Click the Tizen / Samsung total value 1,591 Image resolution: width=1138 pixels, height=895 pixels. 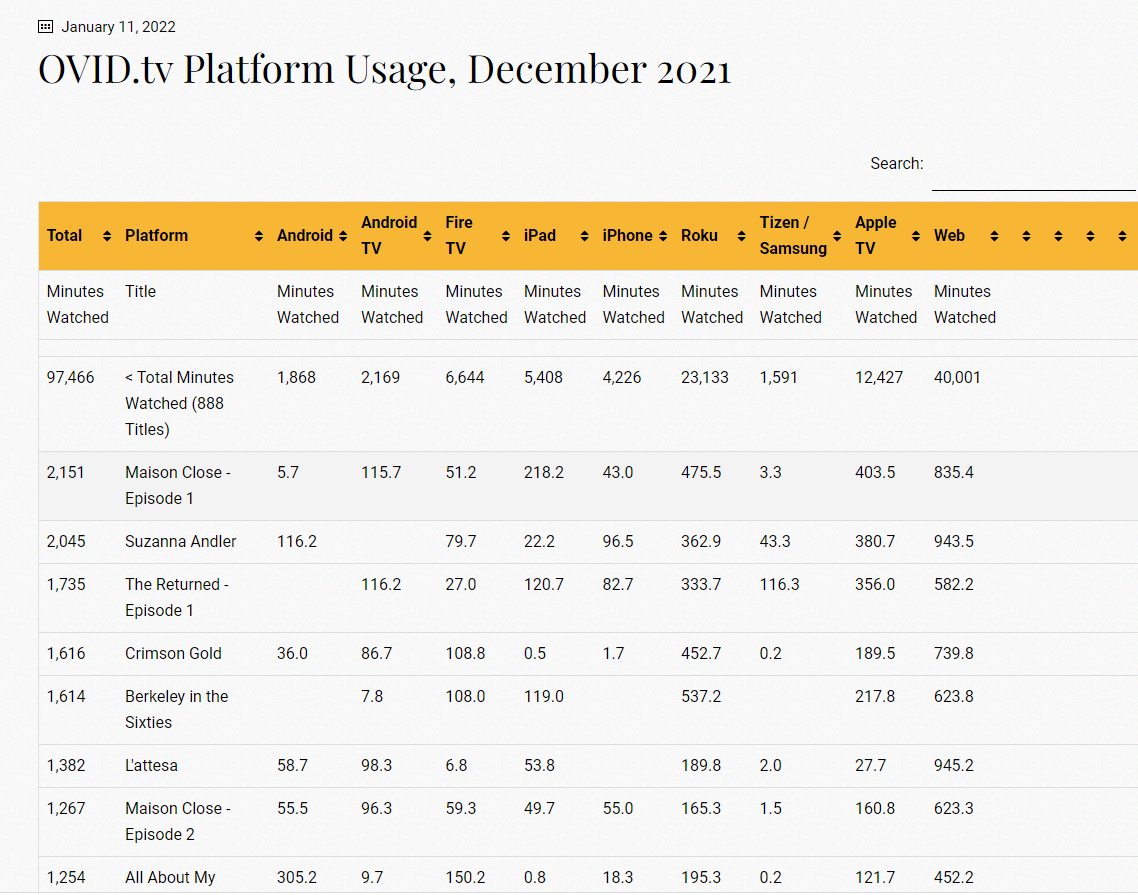779,377
